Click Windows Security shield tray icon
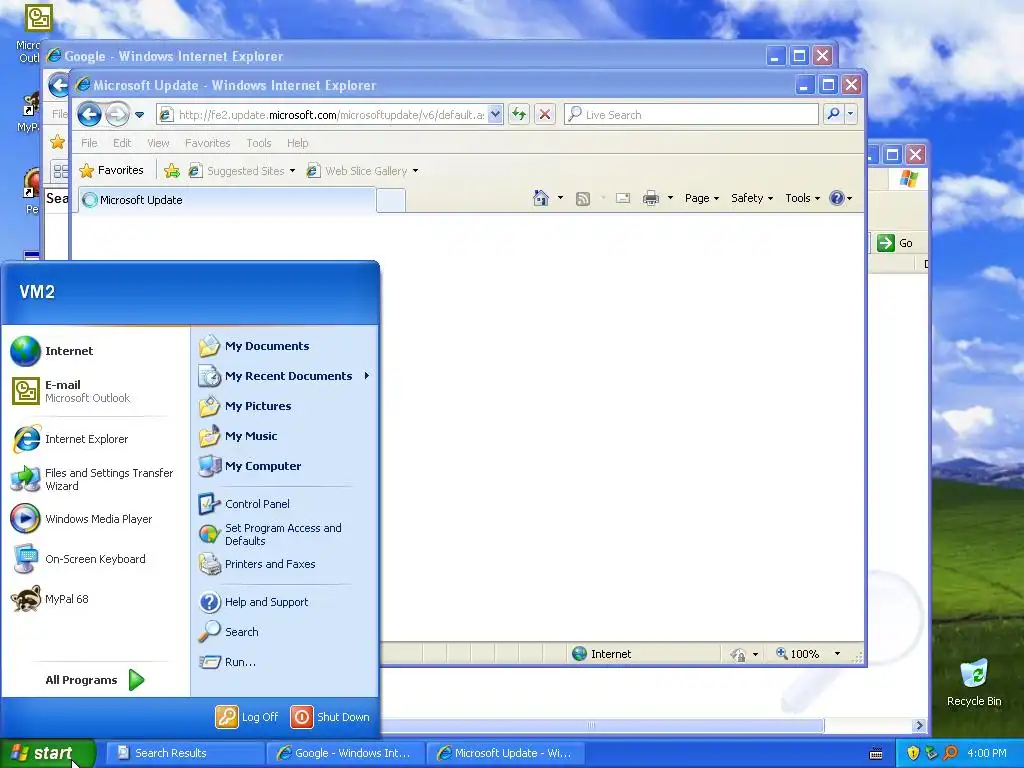The width and height of the screenshot is (1024, 768). tap(913, 753)
